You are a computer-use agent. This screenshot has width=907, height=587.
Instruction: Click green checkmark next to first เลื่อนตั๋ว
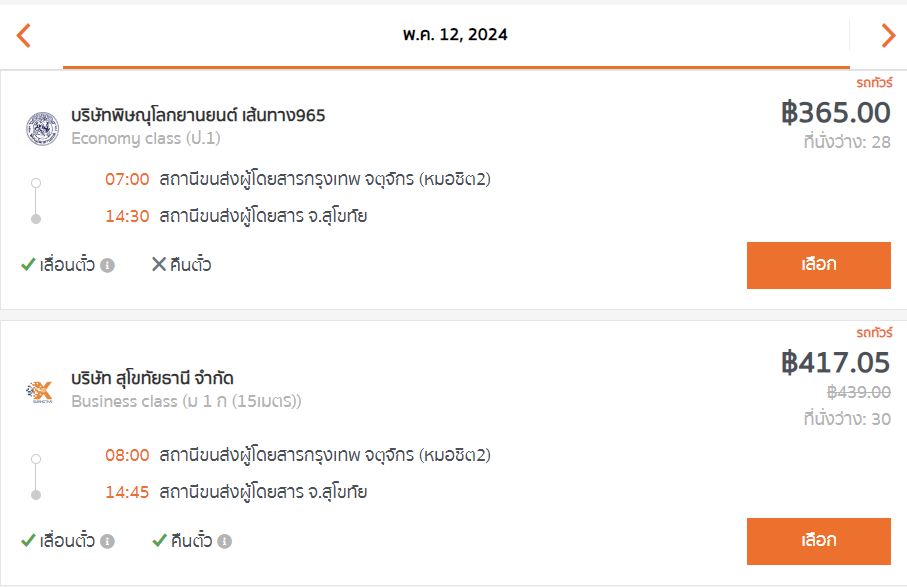click(28, 265)
